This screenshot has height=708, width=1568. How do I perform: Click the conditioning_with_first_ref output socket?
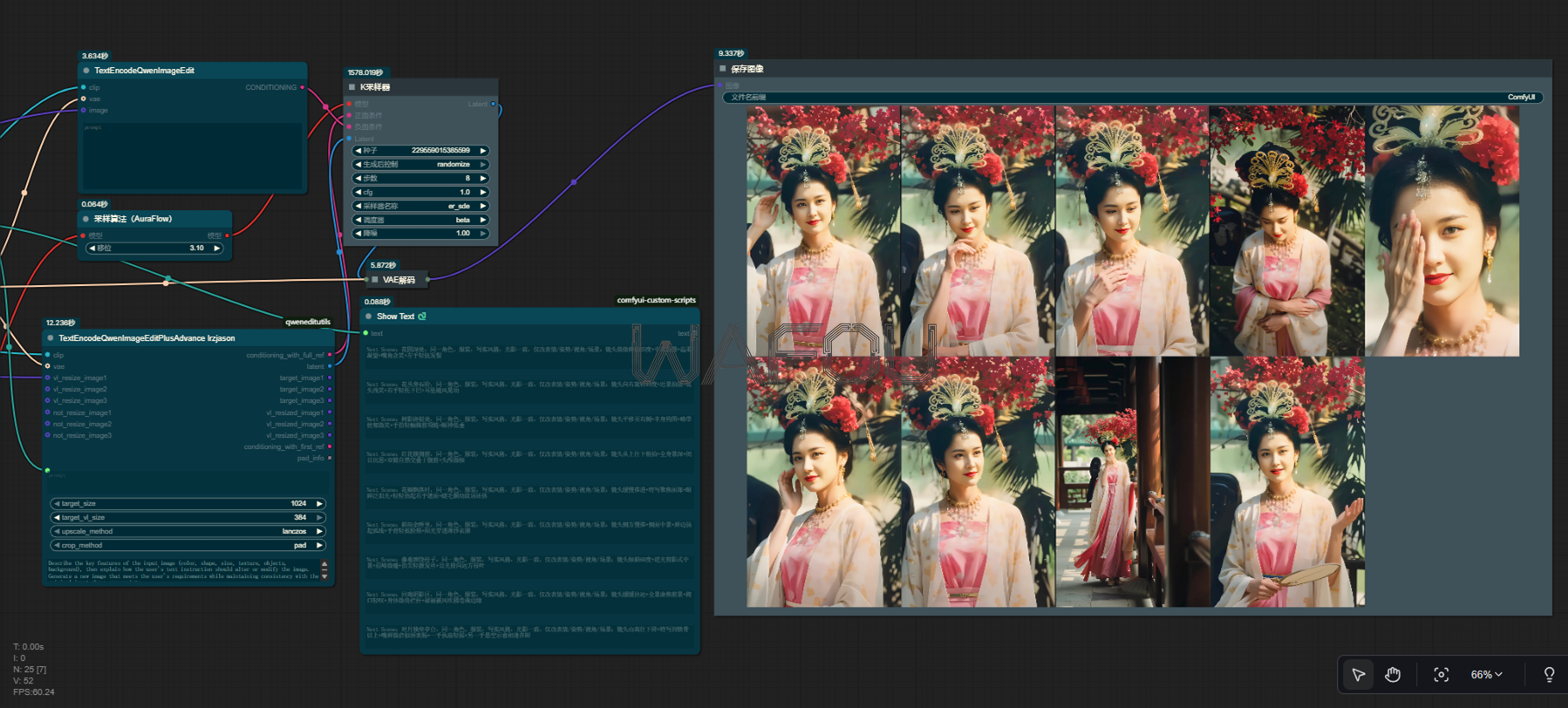tap(330, 447)
